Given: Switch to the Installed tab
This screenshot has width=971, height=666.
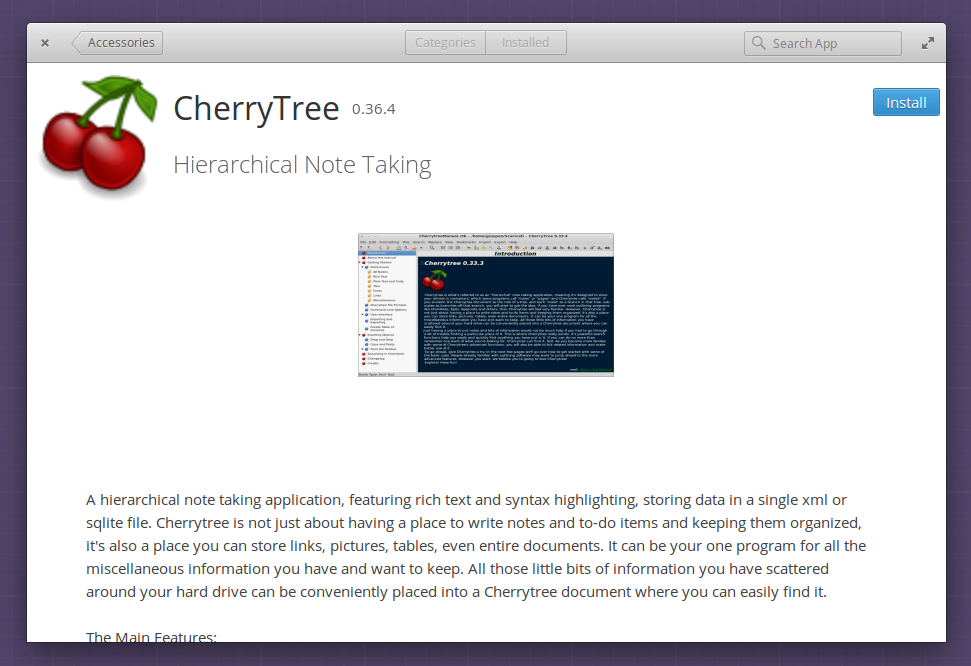Looking at the screenshot, I should (526, 43).
